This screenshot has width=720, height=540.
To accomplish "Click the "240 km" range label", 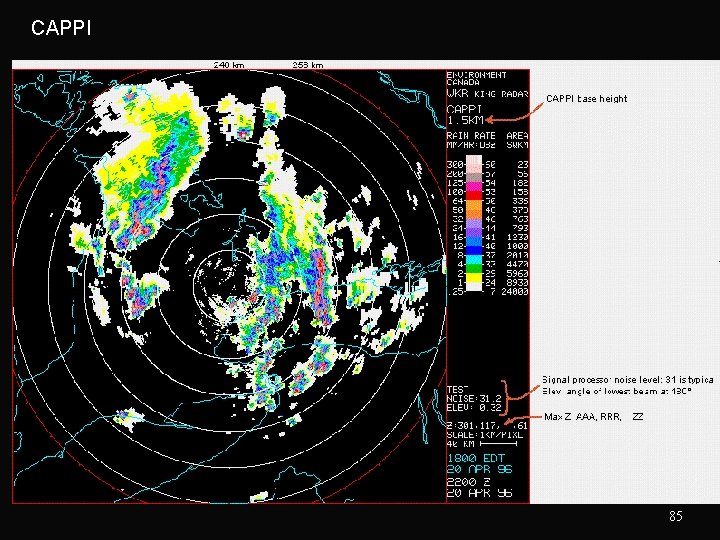I will [x=229, y=65].
